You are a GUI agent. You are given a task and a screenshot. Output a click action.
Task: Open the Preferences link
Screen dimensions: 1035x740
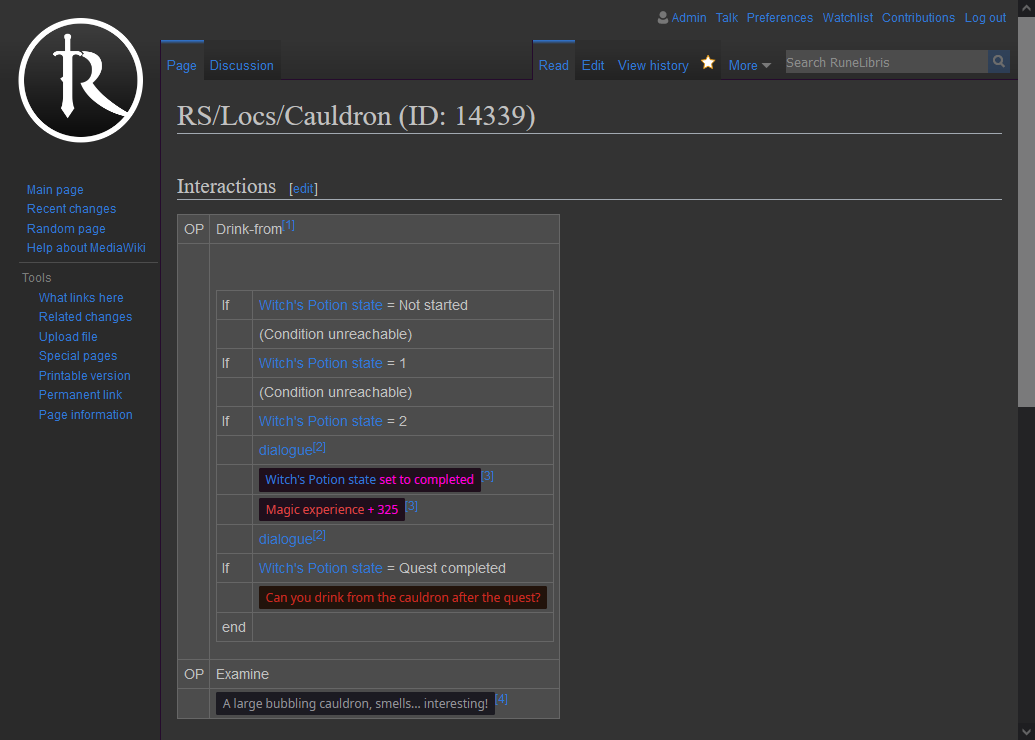(780, 18)
